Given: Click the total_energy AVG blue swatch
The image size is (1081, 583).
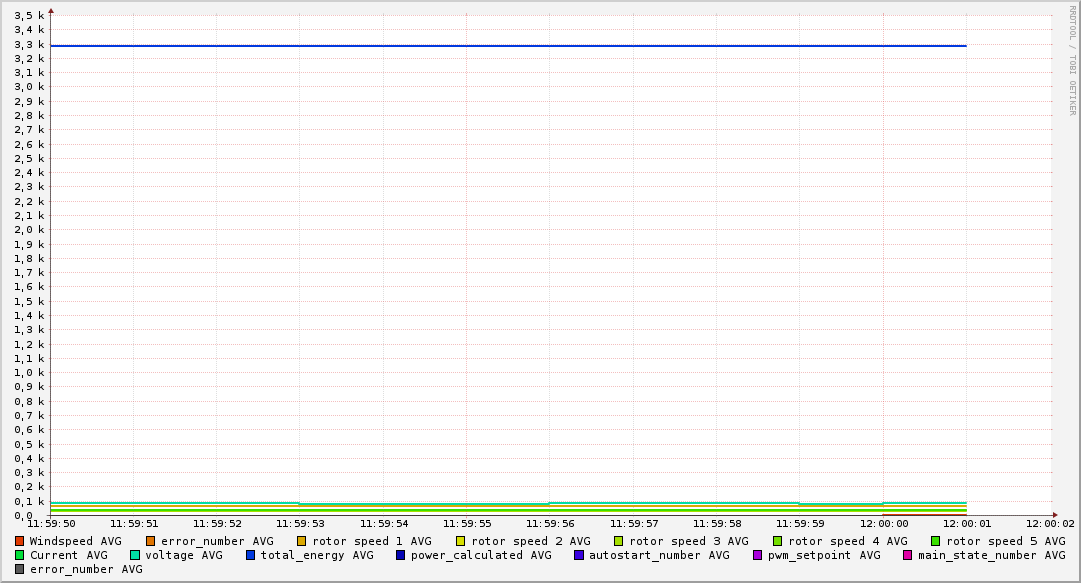Looking at the screenshot, I should (x=251, y=555).
